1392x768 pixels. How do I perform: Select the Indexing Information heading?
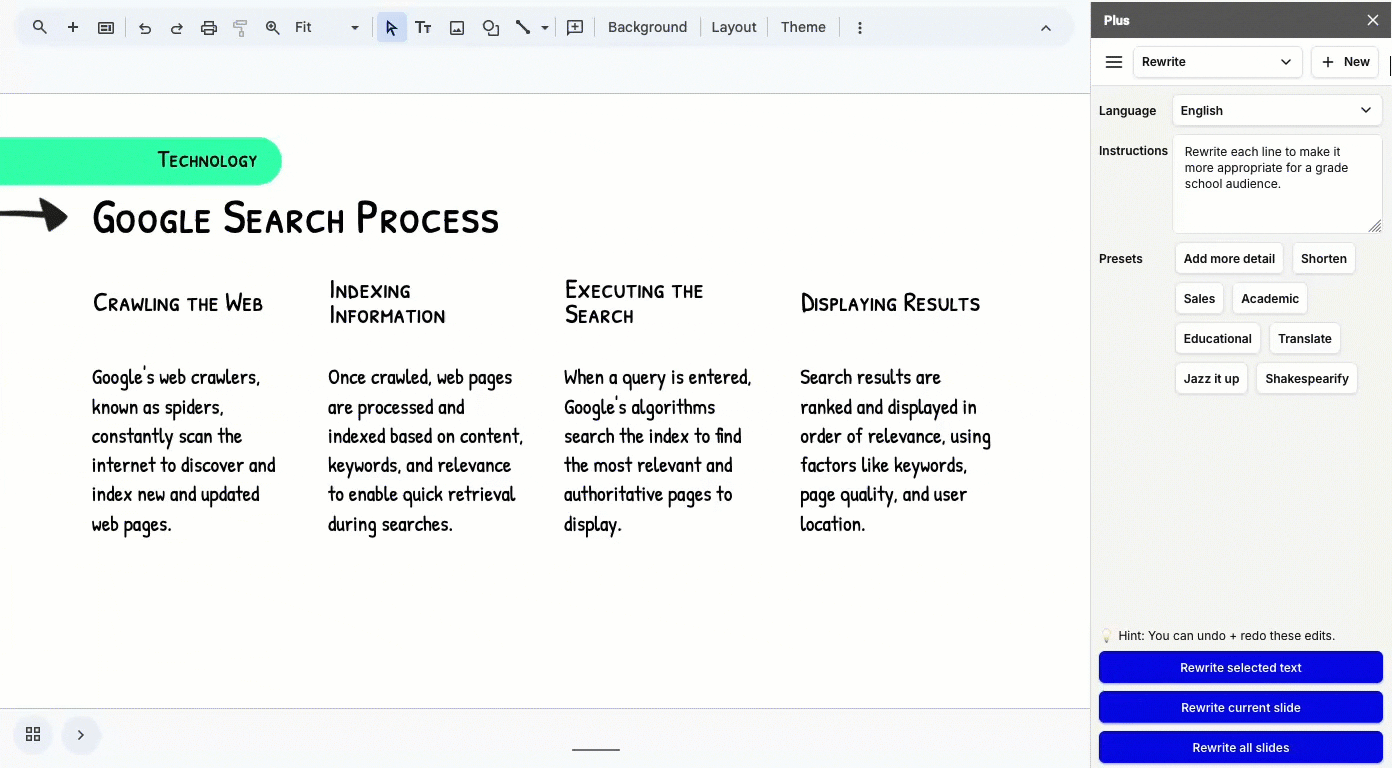[x=387, y=303]
